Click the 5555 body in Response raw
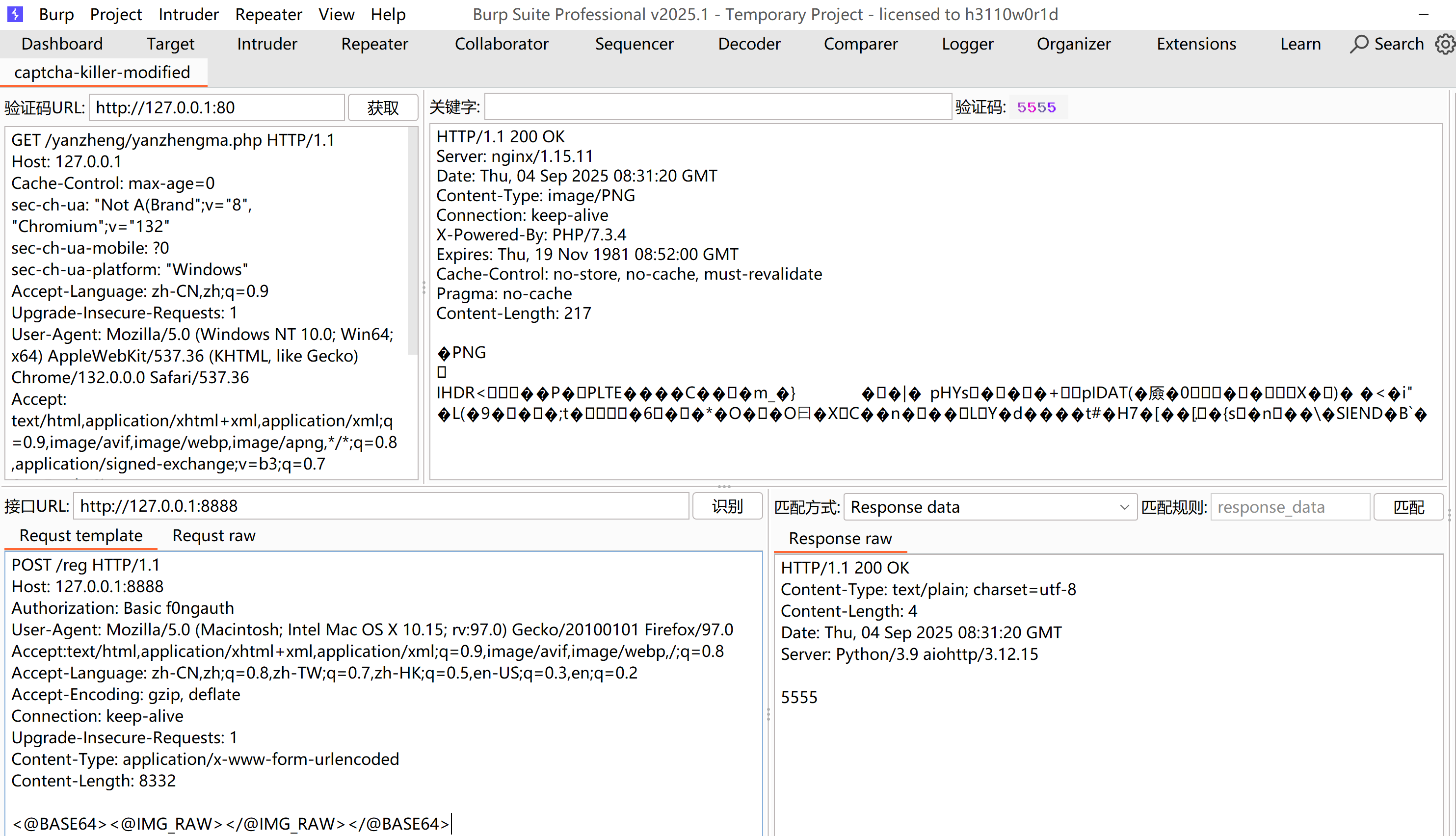Image resolution: width=1456 pixels, height=836 pixels. click(x=798, y=698)
